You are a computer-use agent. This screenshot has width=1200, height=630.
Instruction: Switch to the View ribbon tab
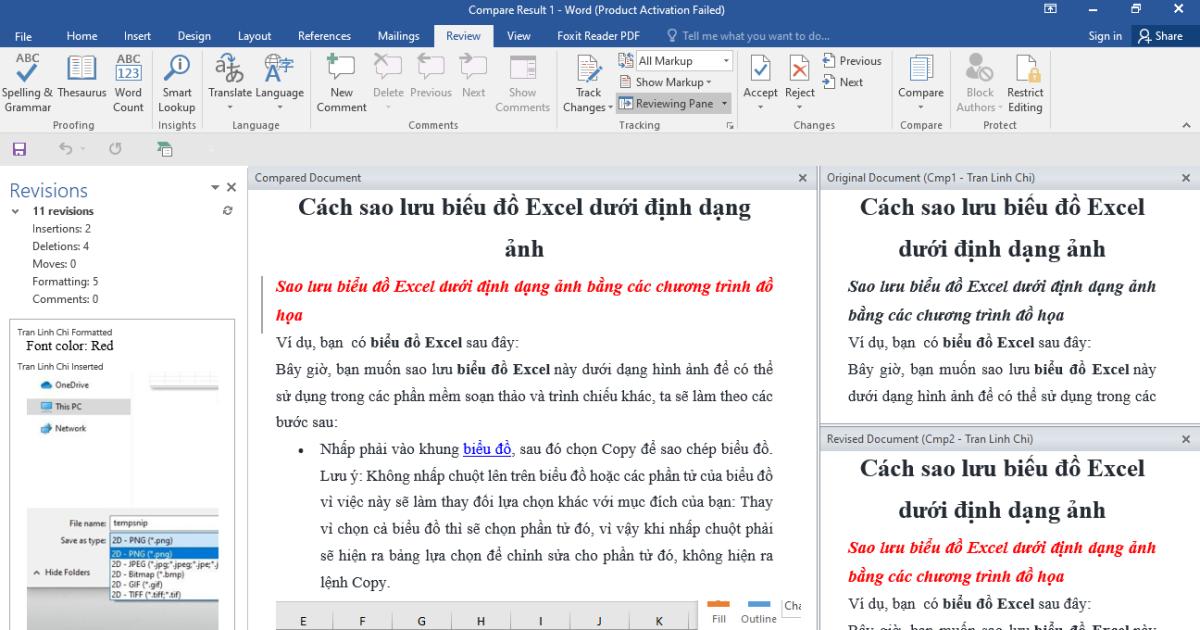coord(518,35)
